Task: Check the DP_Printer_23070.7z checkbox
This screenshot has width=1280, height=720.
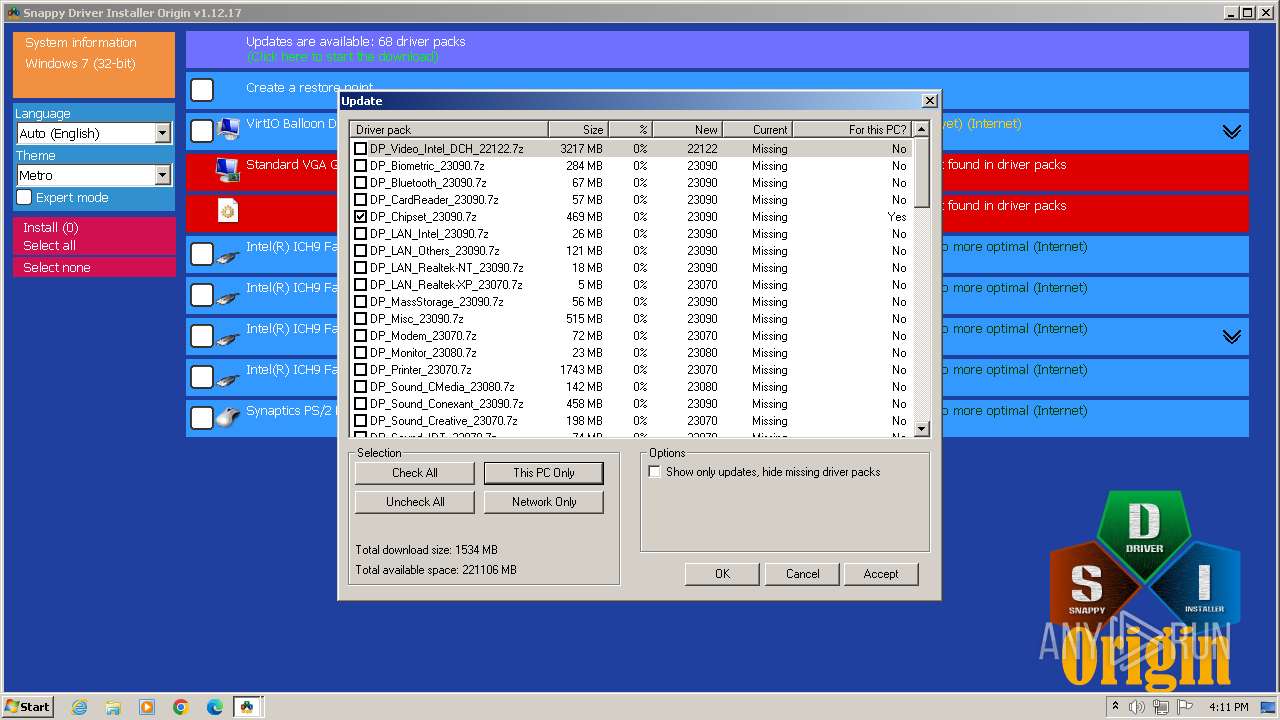Action: pyautogui.click(x=361, y=370)
